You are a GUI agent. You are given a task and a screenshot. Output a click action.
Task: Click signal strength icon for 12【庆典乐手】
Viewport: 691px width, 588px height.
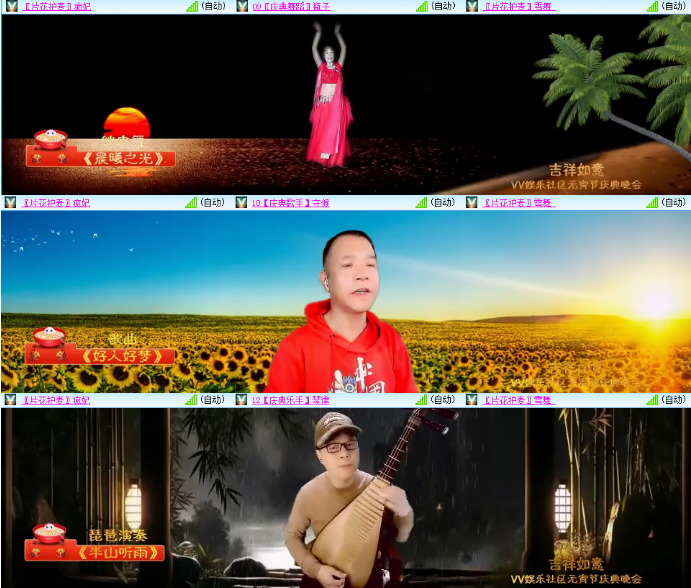point(422,400)
